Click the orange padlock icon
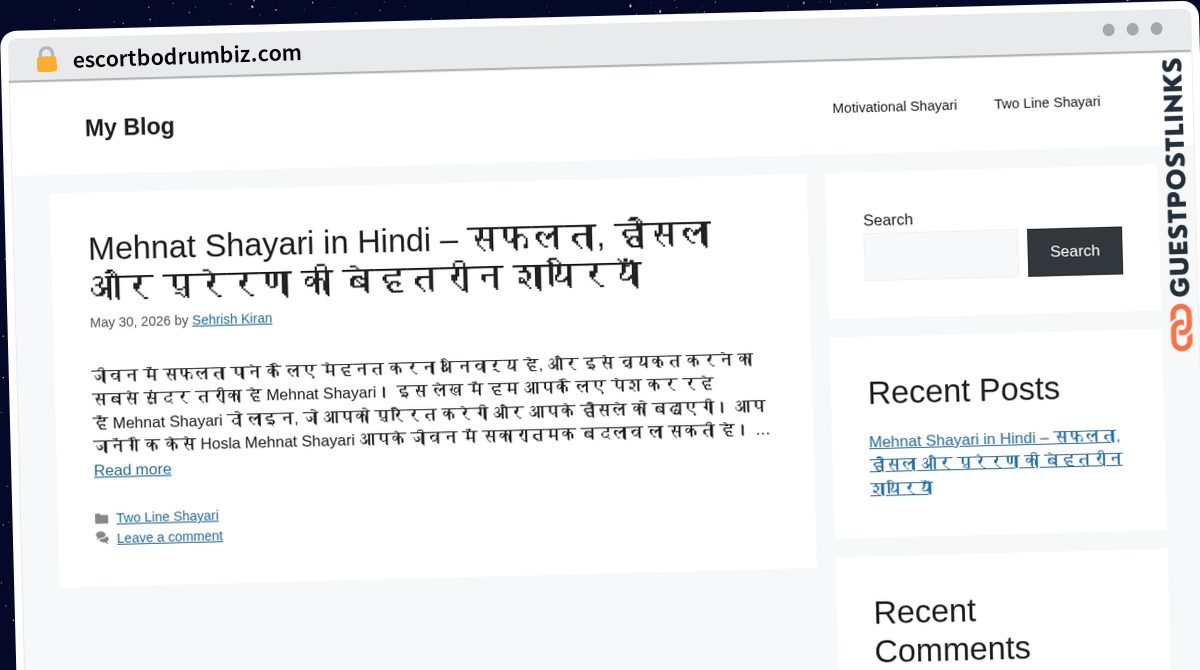This screenshot has width=1200, height=670. pyautogui.click(x=46, y=59)
